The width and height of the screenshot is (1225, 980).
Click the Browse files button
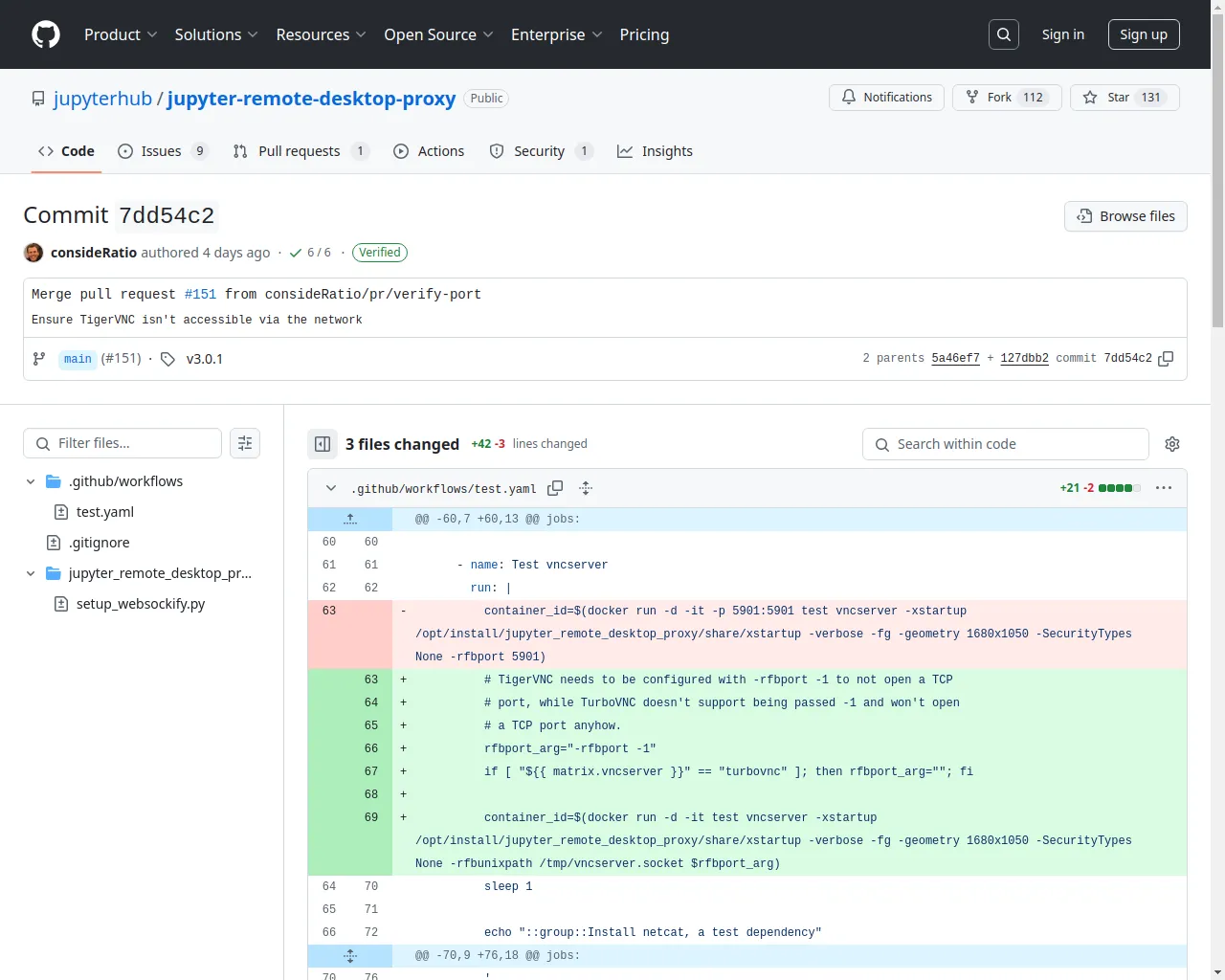click(x=1125, y=216)
